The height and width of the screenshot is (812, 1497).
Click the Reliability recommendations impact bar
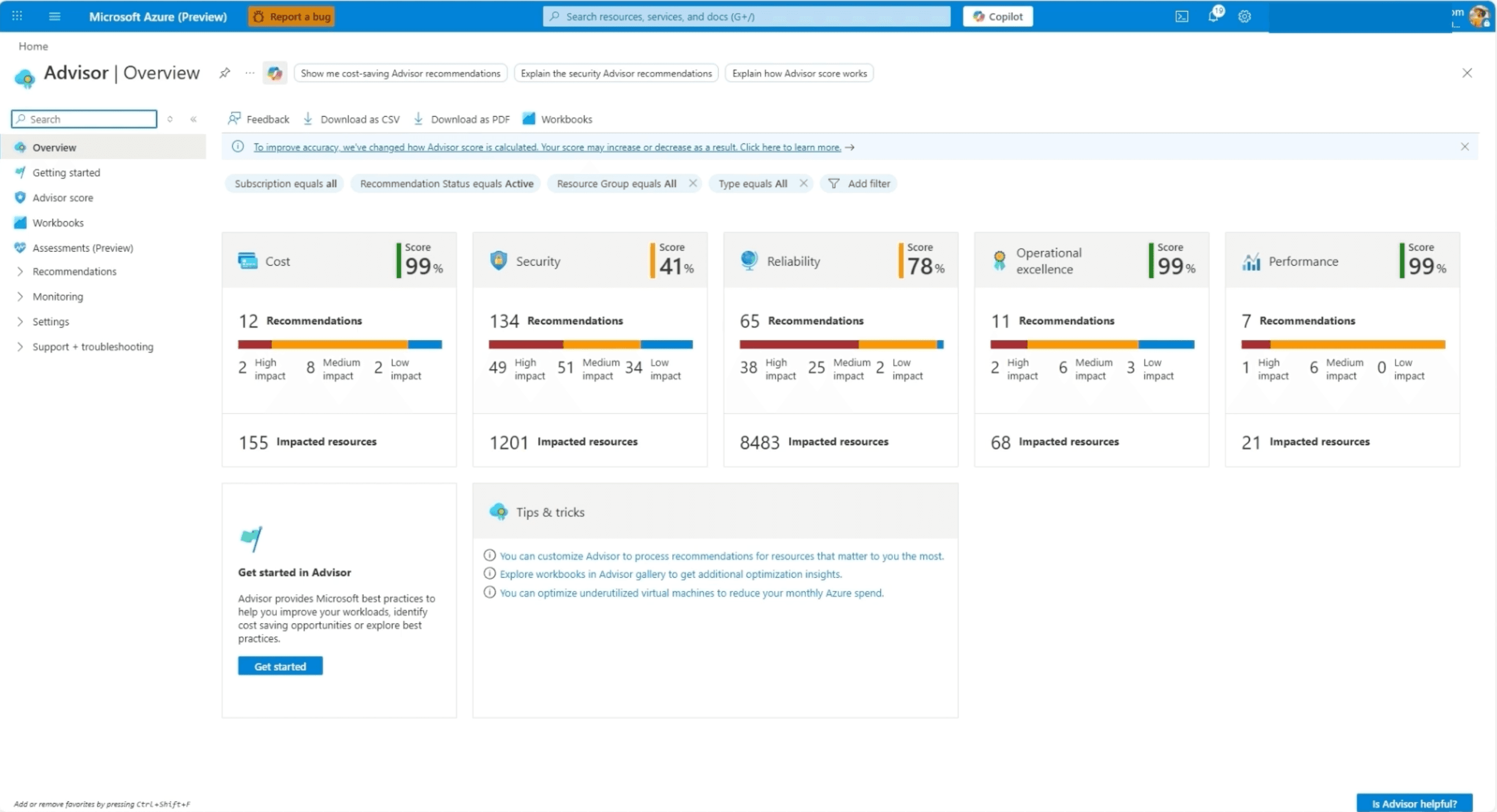tap(841, 344)
